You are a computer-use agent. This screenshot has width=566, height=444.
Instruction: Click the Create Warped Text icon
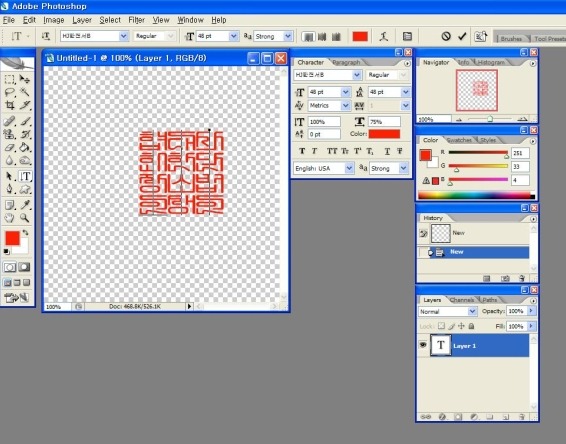pyautogui.click(x=384, y=36)
